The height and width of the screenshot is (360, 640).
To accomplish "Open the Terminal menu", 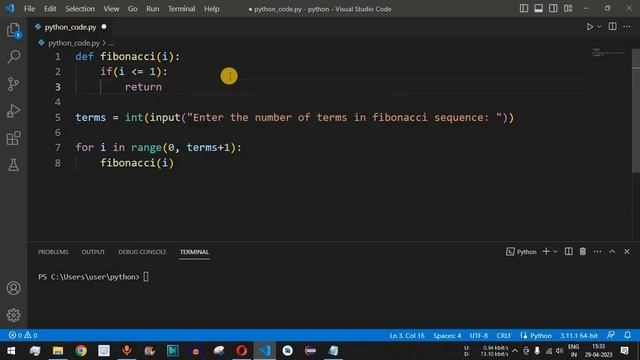I will click(x=181, y=9).
